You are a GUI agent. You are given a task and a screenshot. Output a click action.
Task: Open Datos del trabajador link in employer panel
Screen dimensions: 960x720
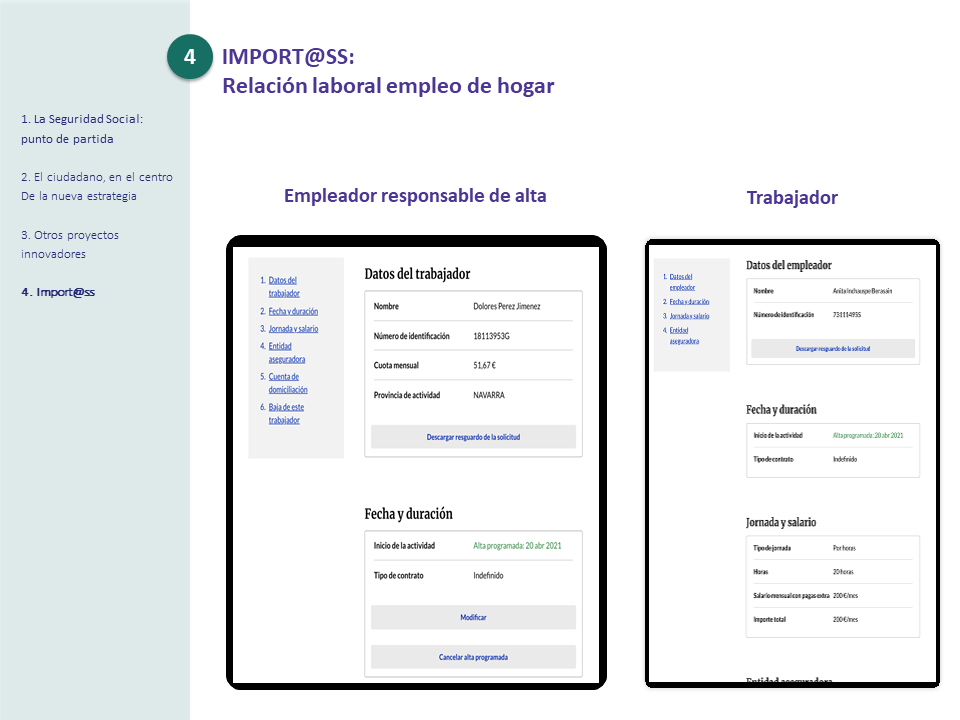click(x=283, y=287)
